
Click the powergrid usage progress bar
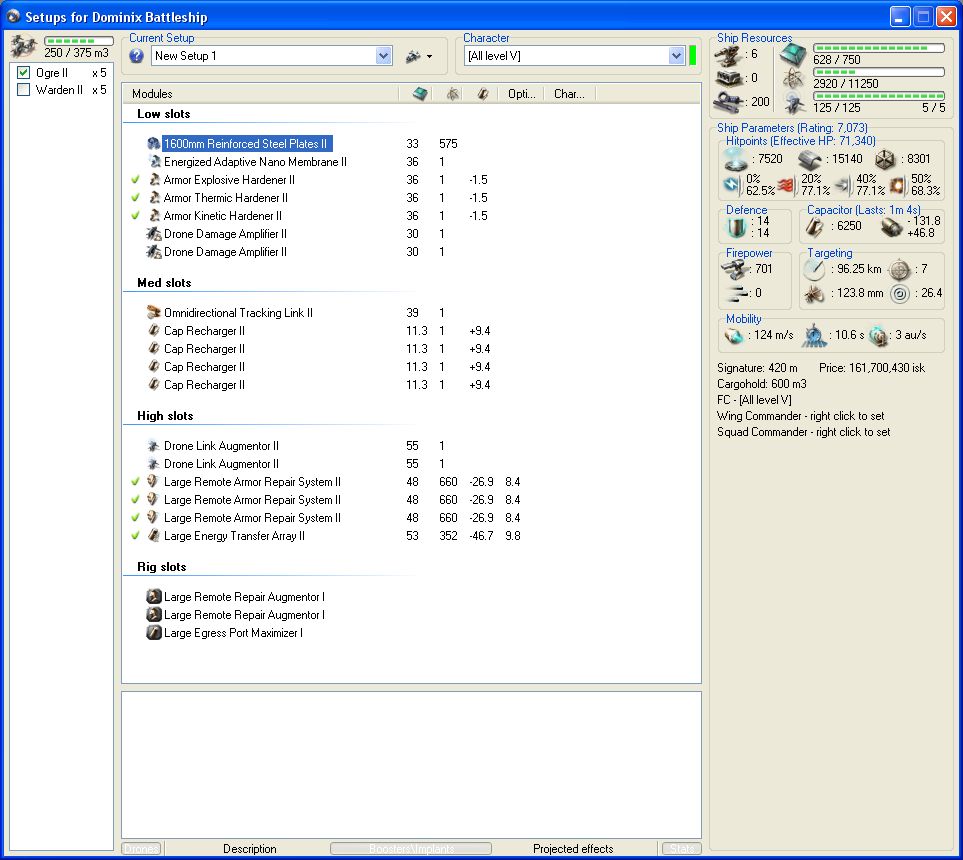[x=879, y=72]
